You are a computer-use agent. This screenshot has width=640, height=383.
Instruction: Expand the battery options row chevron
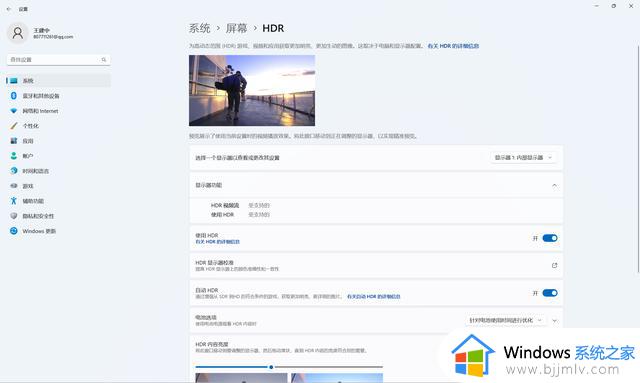[555, 321]
